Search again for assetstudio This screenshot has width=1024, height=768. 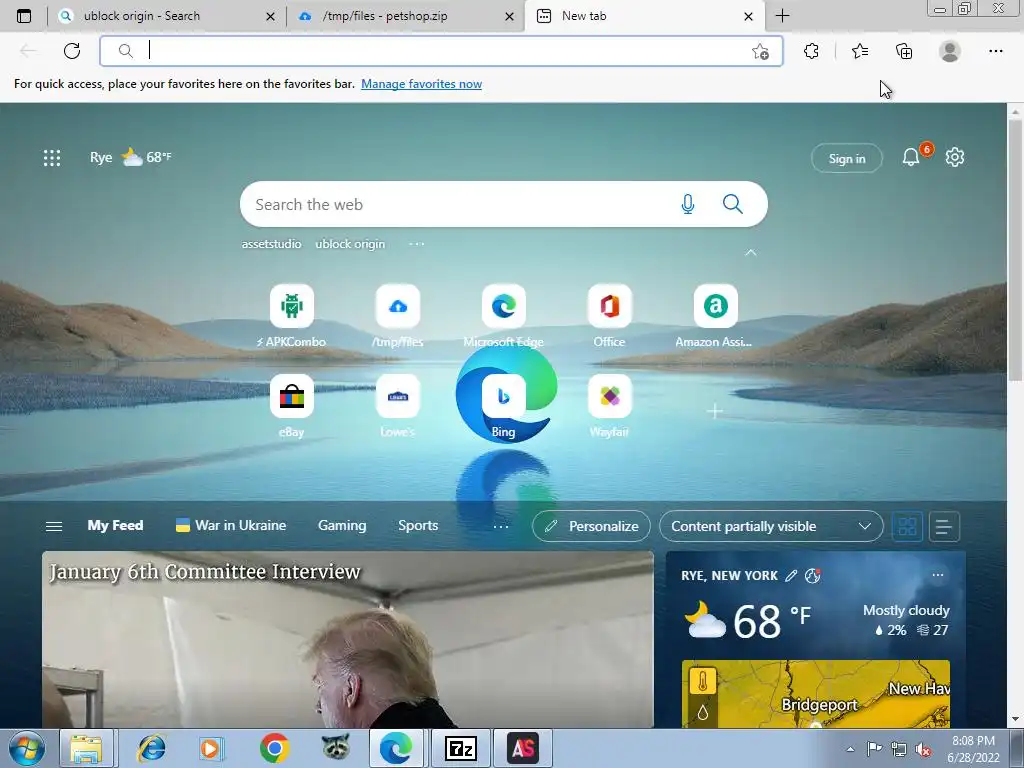click(x=272, y=244)
